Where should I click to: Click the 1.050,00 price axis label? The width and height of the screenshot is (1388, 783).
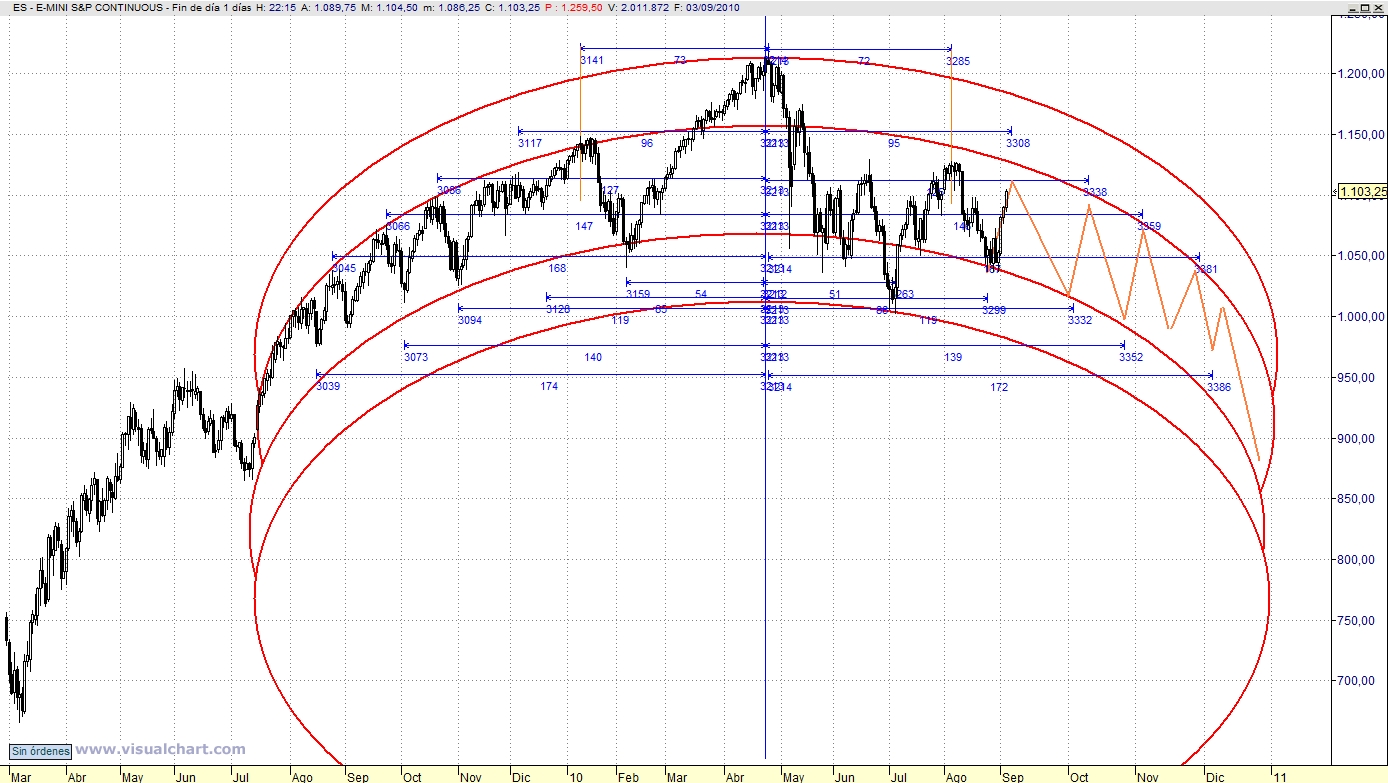tap(1363, 256)
